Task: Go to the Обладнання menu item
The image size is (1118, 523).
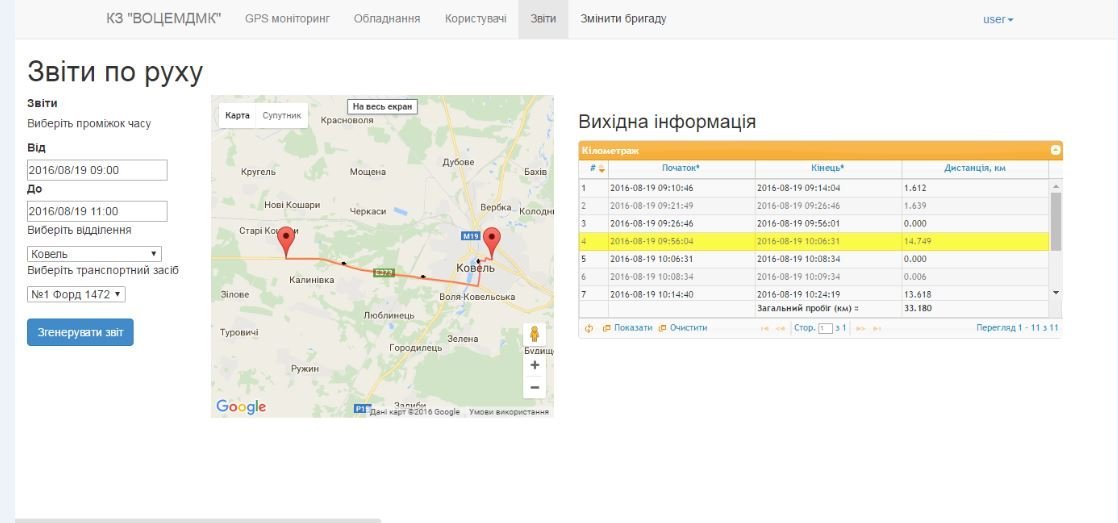Action: point(386,19)
